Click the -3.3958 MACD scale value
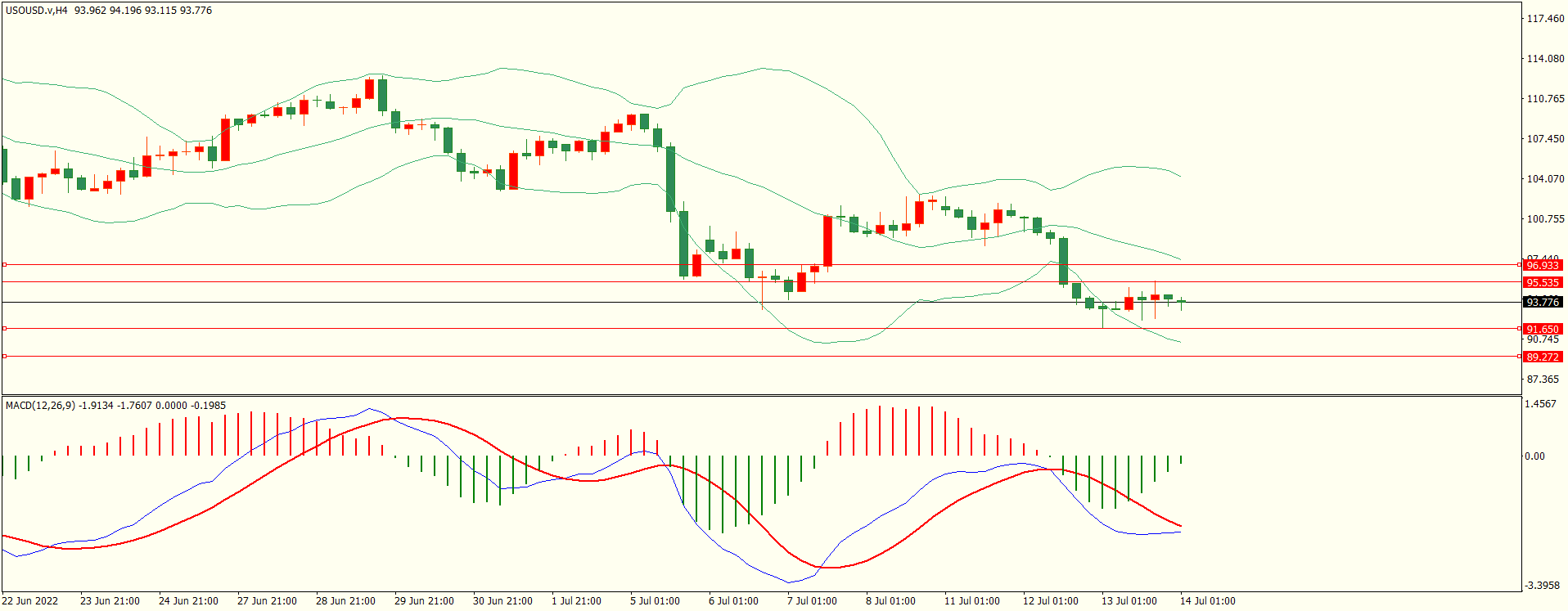The width and height of the screenshot is (1568, 611). [1542, 585]
